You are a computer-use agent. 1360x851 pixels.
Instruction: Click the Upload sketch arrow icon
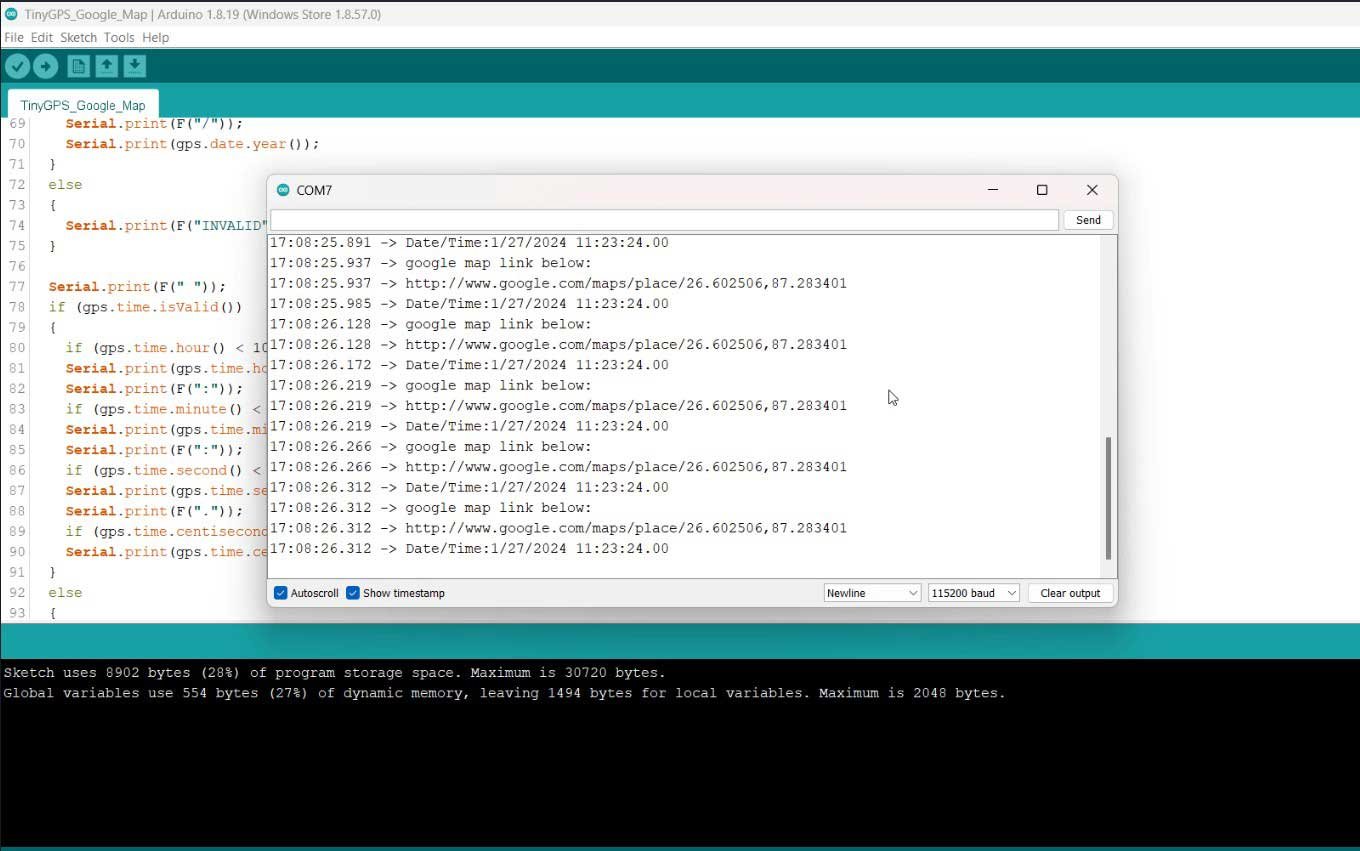tap(46, 66)
